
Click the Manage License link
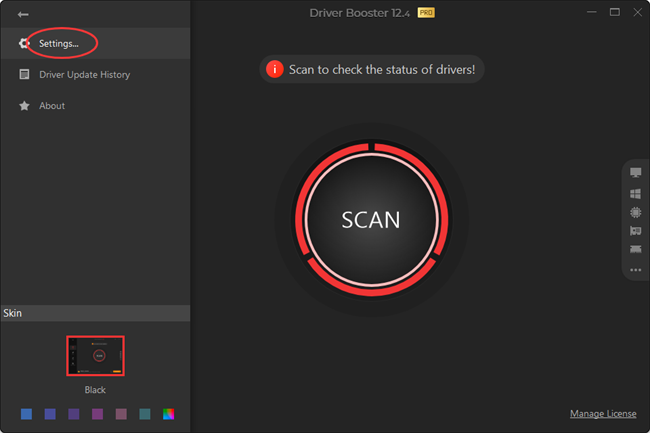coord(603,414)
